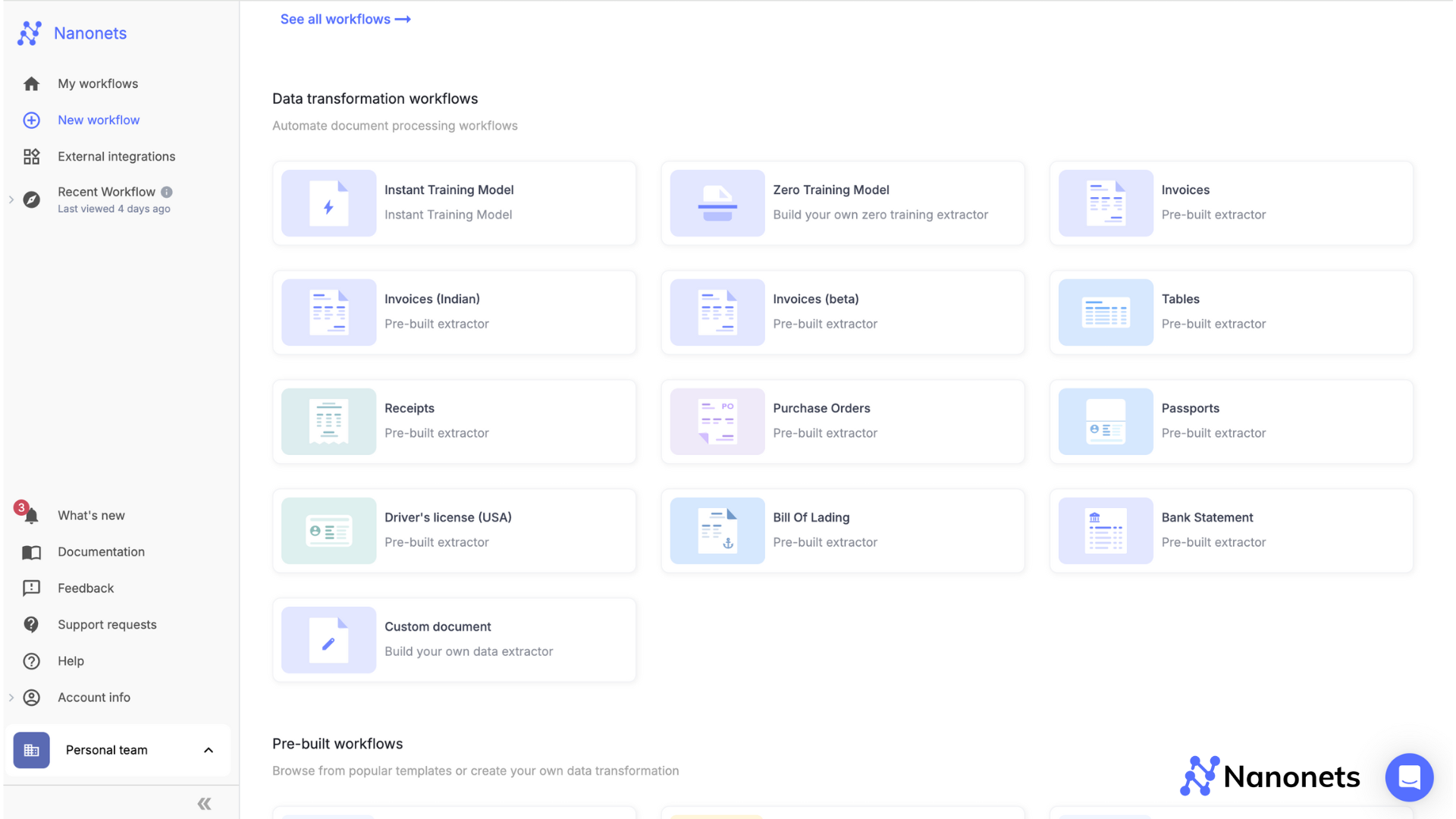
Task: Expand the Personal team dropdown
Action: [209, 750]
